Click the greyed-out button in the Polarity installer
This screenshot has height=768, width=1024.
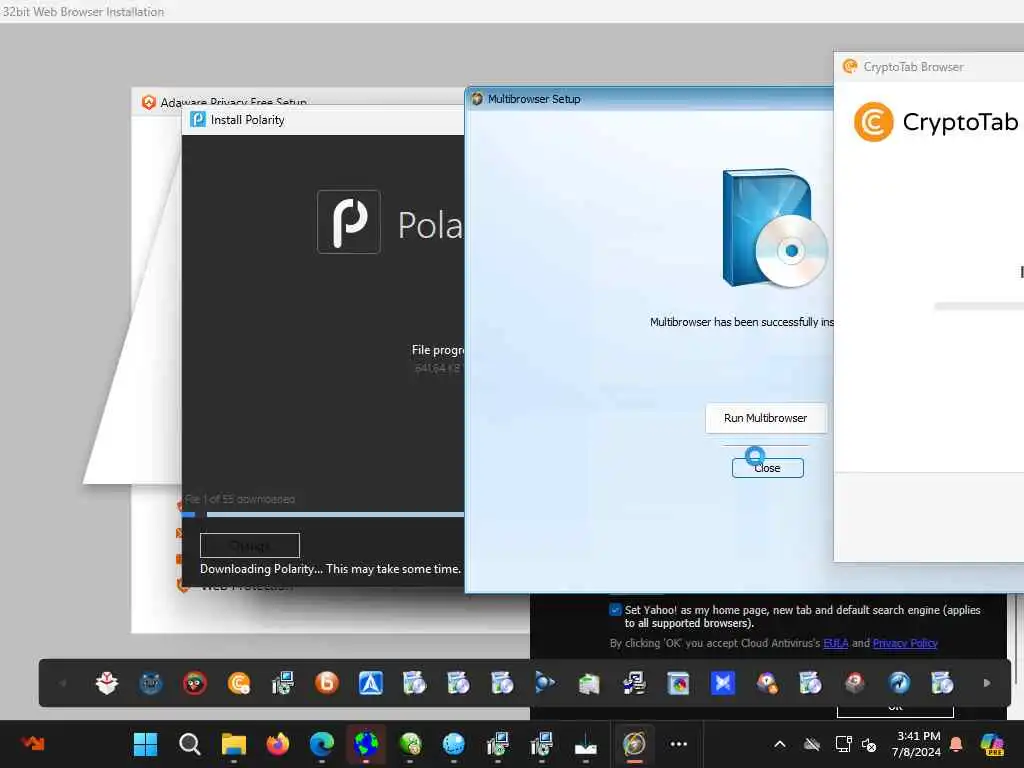[x=249, y=545]
